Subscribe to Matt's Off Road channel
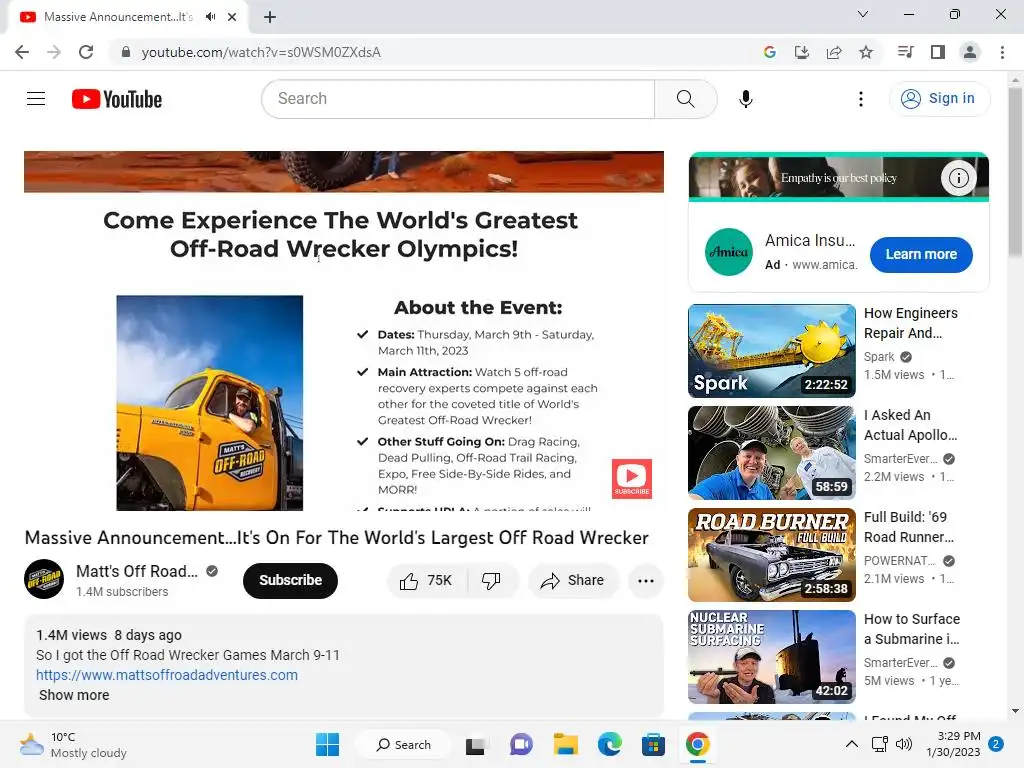Viewport: 1024px width, 768px height. click(x=290, y=581)
